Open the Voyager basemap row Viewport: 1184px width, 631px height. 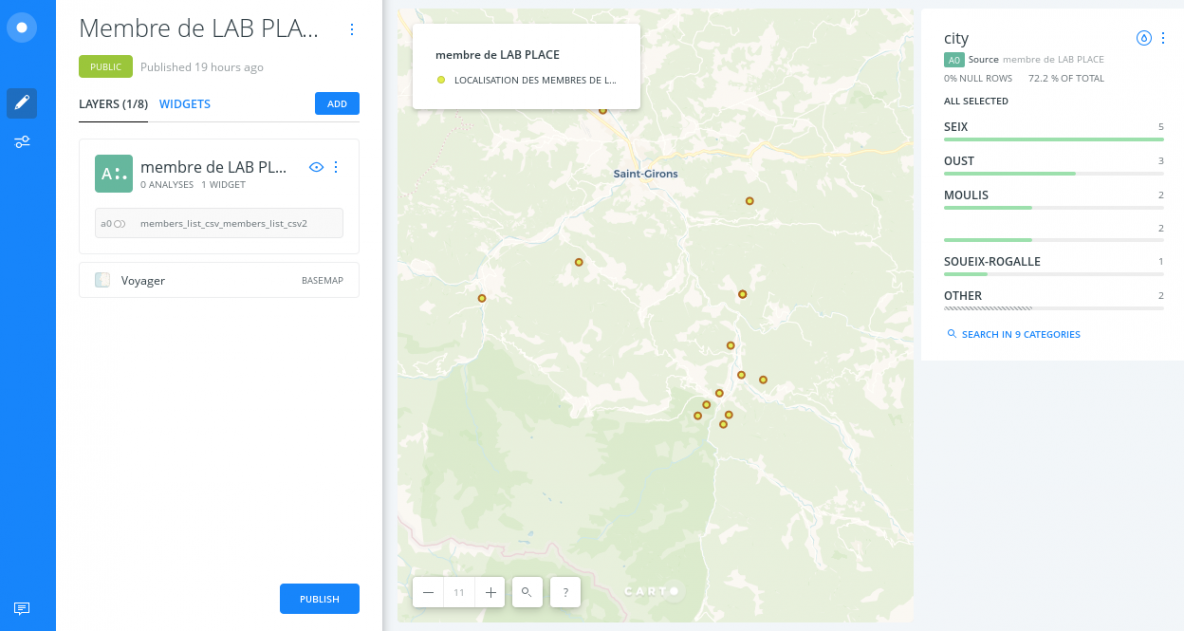[219, 280]
